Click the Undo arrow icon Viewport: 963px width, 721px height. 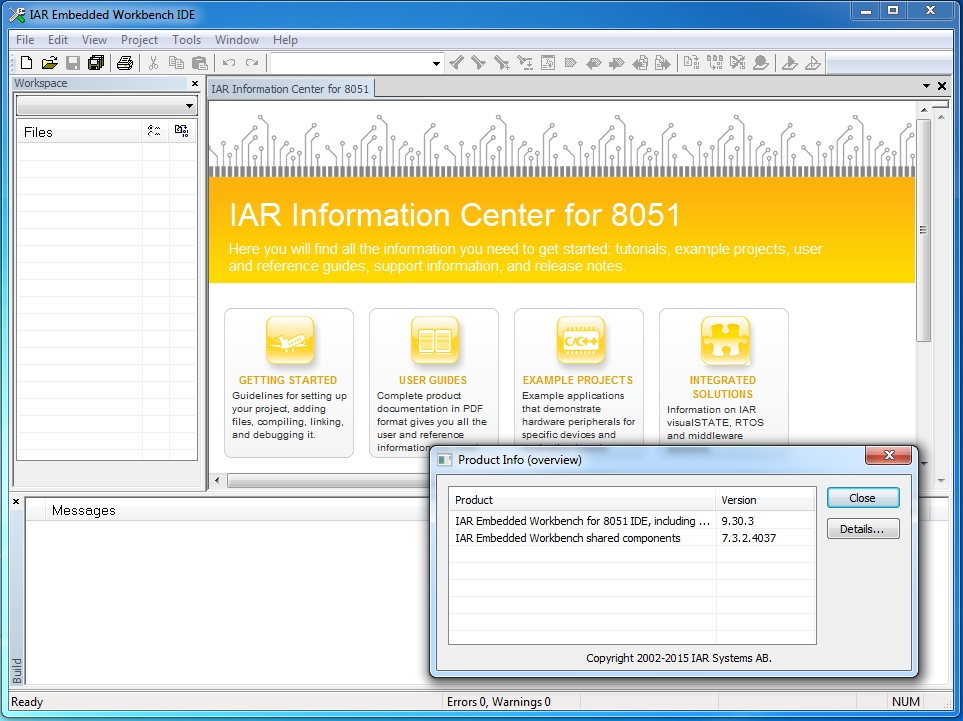(x=229, y=63)
